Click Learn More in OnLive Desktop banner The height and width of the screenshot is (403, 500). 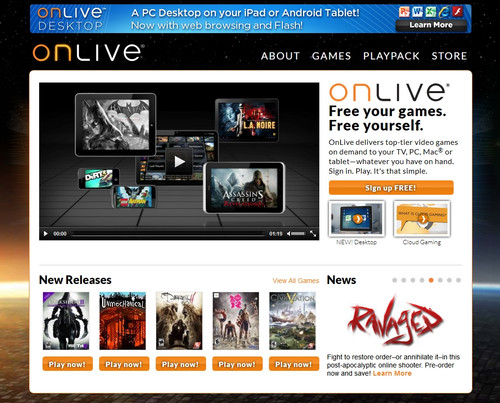[x=431, y=25]
